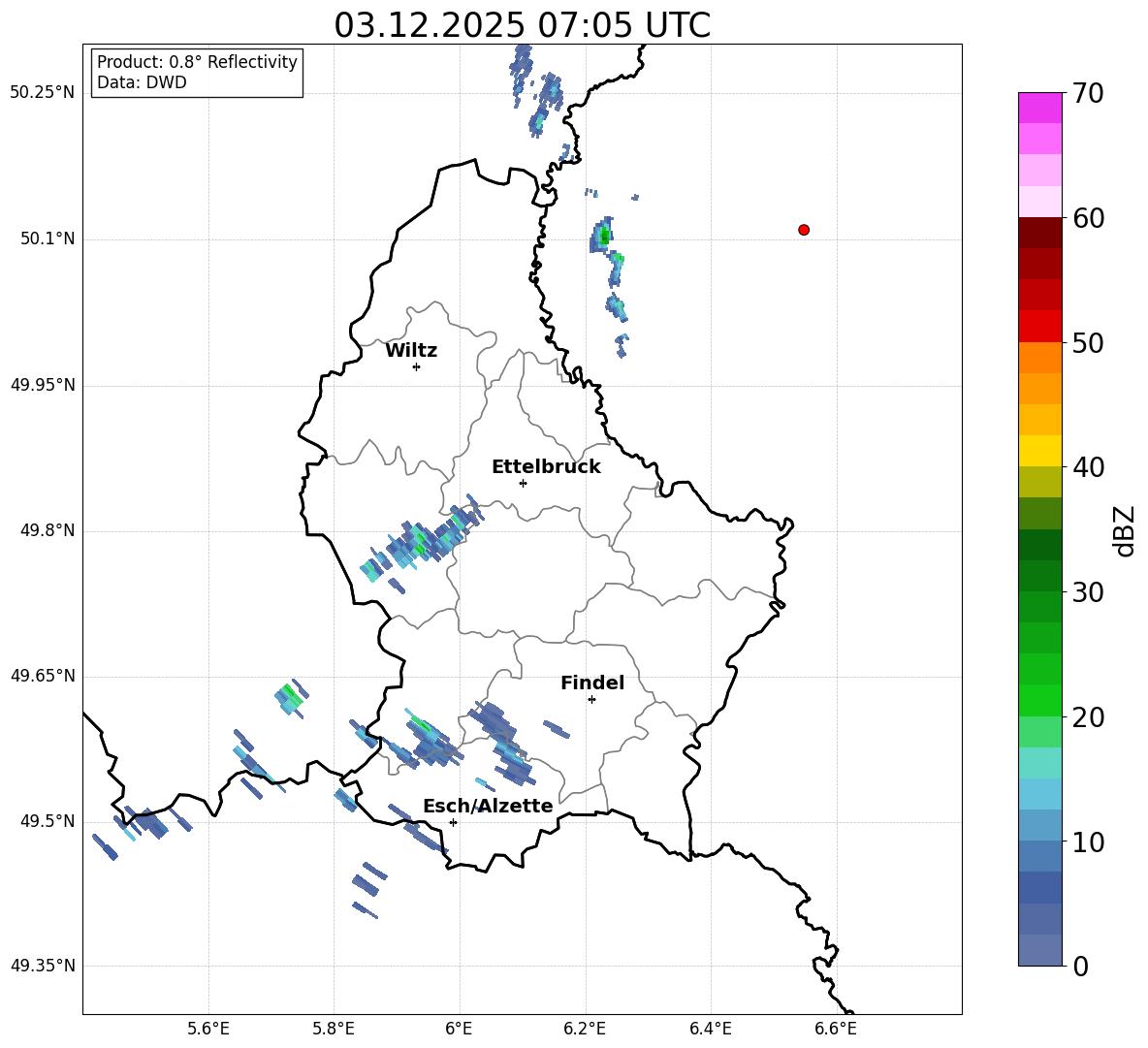This screenshot has width=1148, height=1048.
Task: Click the 'Product: 0.8° Reflectivity' legend text
Action: (197, 61)
